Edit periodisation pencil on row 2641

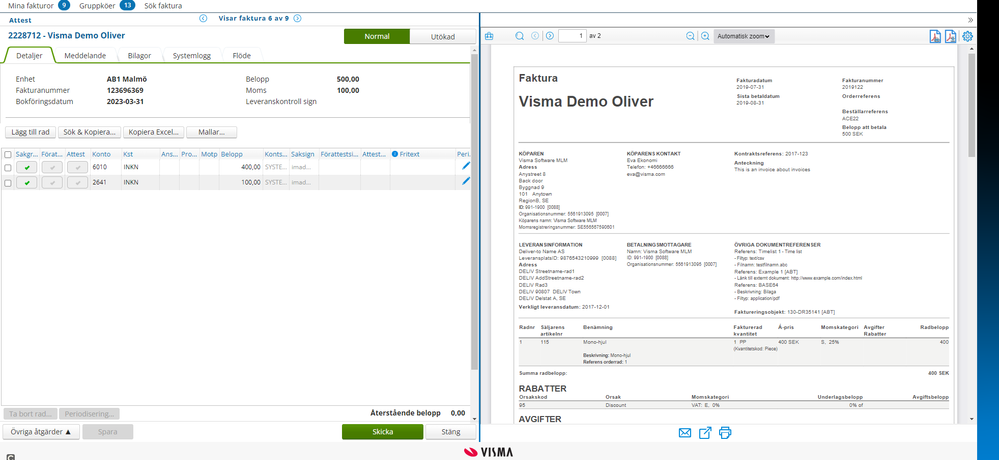[466, 182]
